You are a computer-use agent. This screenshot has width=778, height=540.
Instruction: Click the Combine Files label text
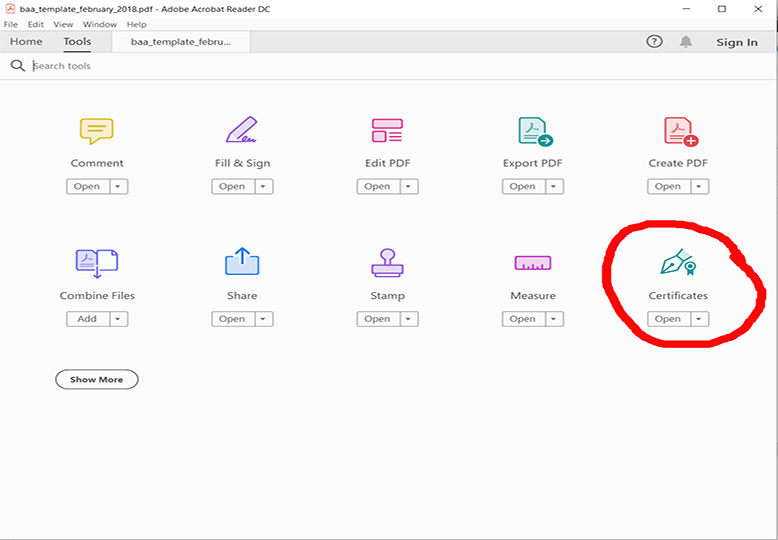coord(97,296)
